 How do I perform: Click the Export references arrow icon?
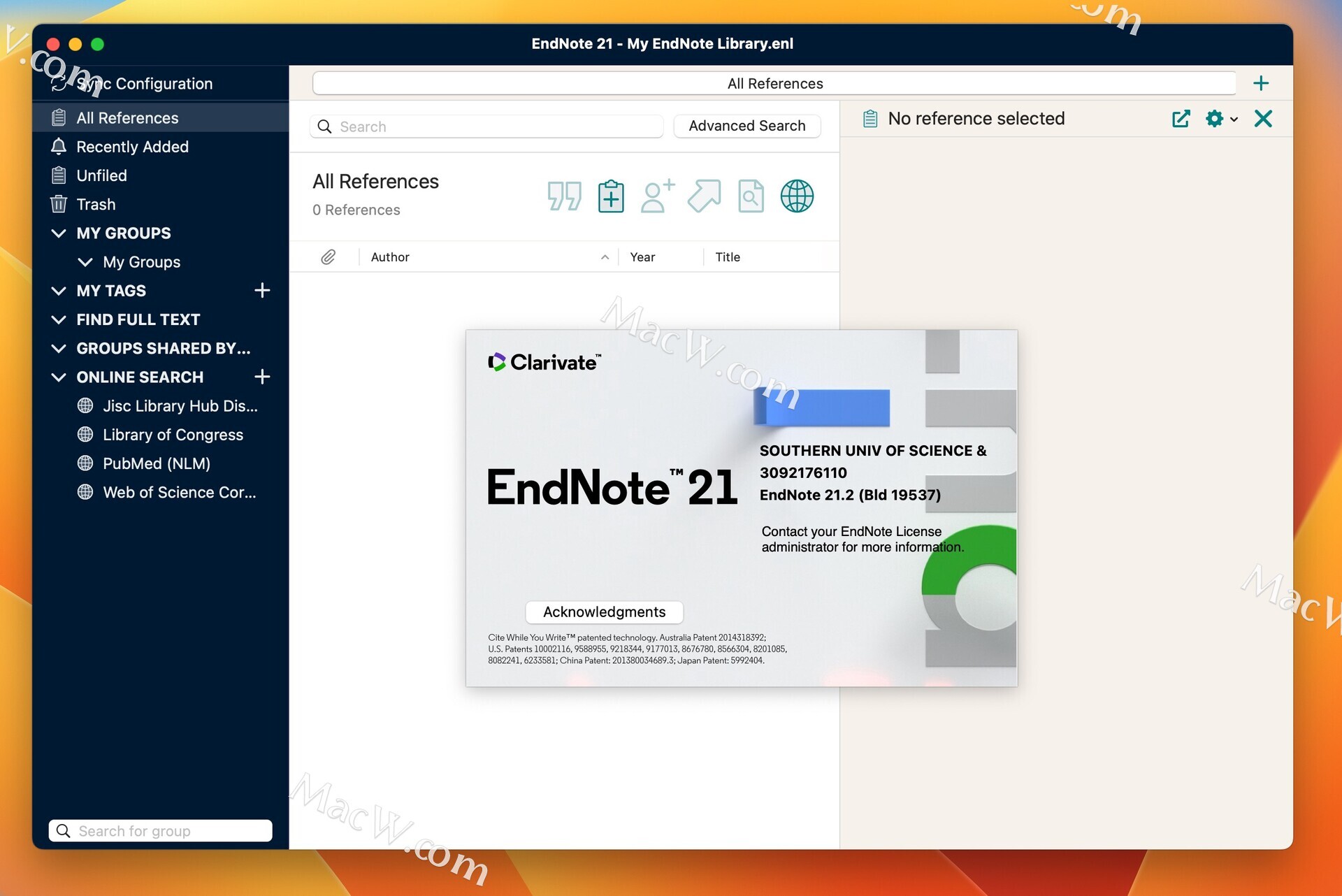point(704,196)
